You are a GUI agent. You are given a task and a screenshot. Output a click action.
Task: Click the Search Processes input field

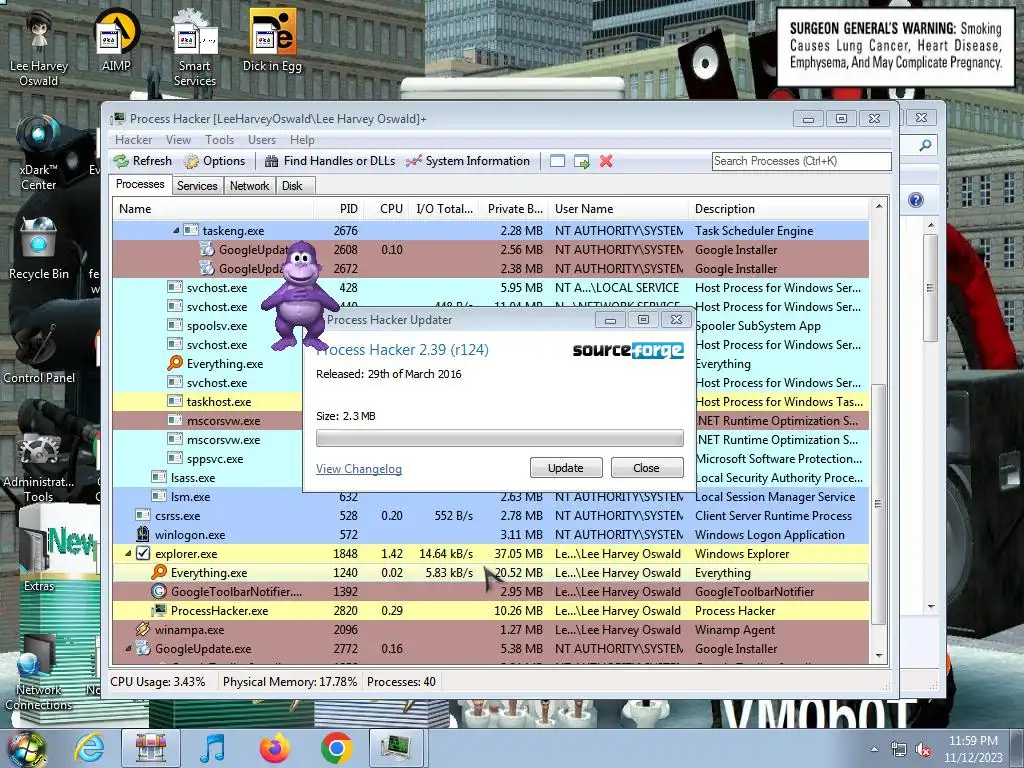(801, 161)
